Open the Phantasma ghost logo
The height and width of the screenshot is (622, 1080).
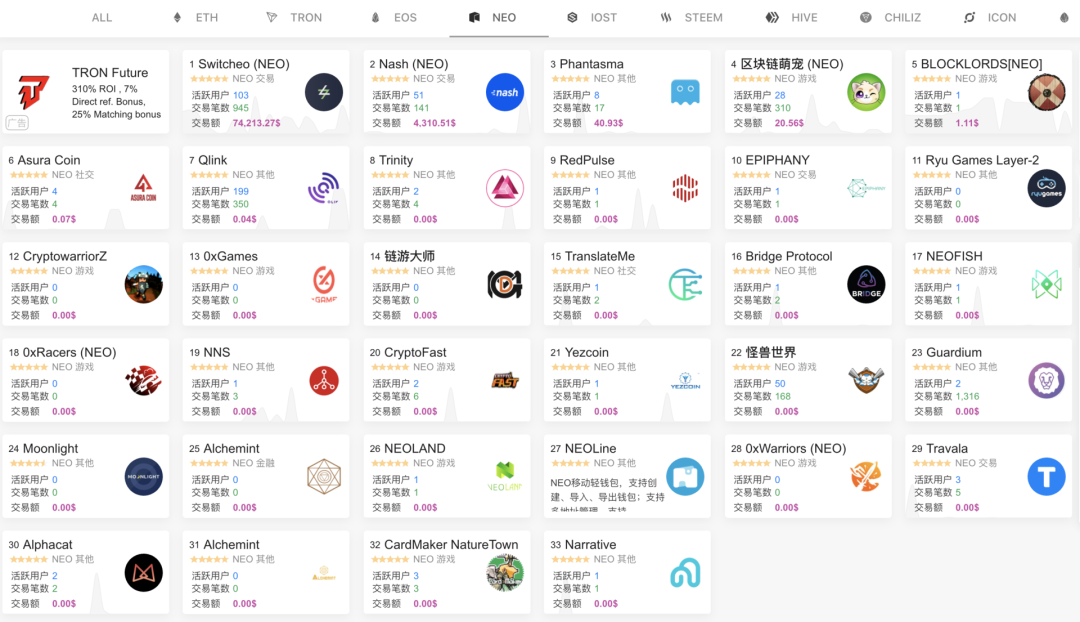685,92
